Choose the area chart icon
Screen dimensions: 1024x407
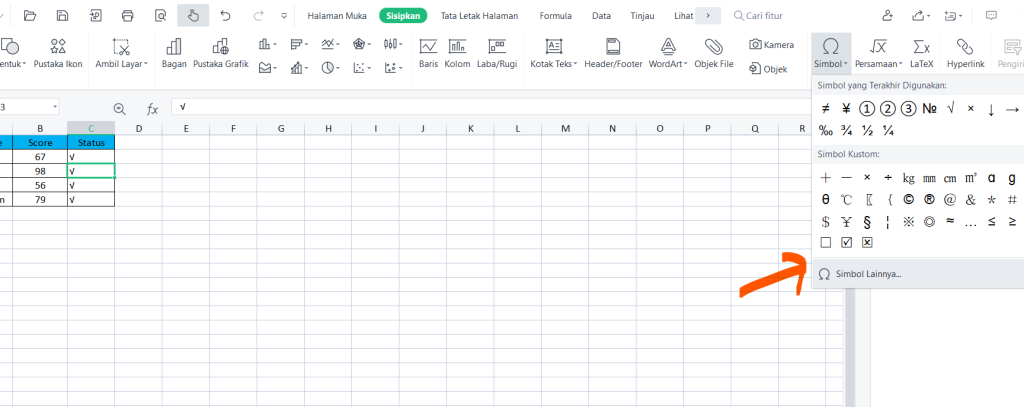click(x=268, y=67)
